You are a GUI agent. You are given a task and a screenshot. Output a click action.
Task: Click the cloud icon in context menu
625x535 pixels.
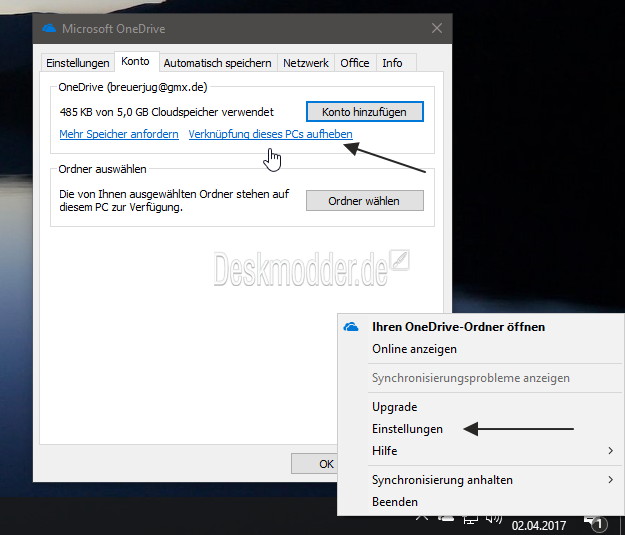(351, 327)
